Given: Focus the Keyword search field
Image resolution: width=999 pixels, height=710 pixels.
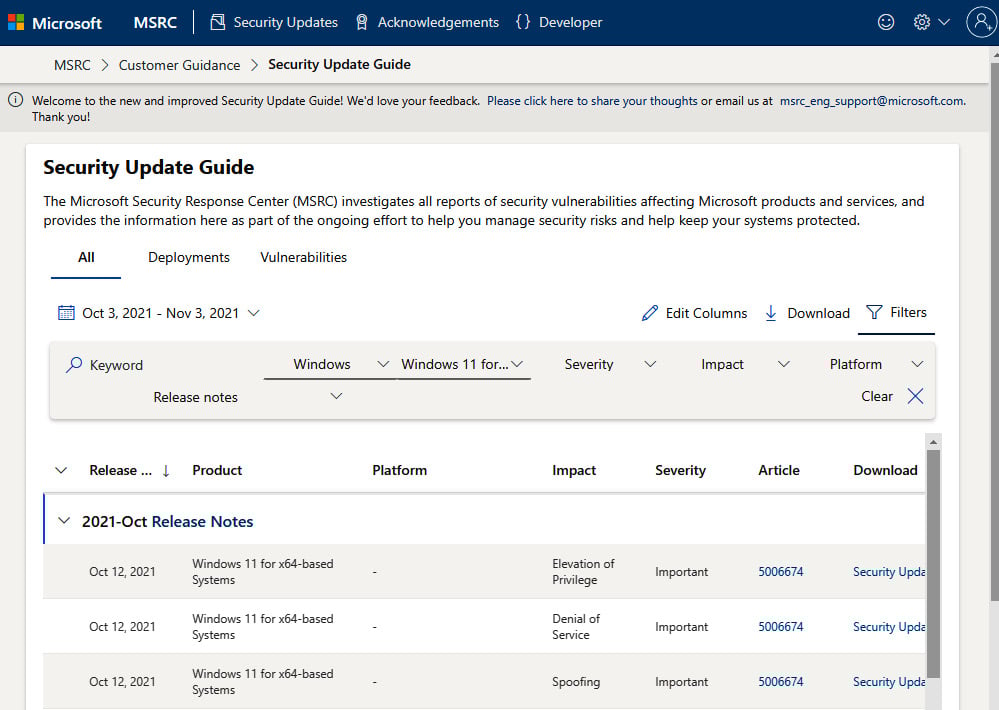Looking at the screenshot, I should pyautogui.click(x=162, y=365).
